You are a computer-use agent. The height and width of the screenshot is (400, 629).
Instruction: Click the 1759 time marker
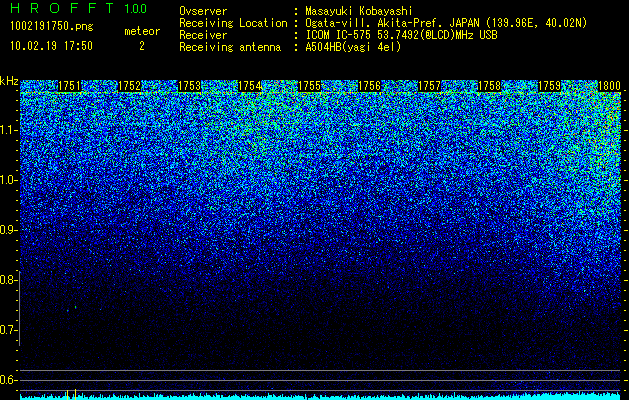coord(550,86)
